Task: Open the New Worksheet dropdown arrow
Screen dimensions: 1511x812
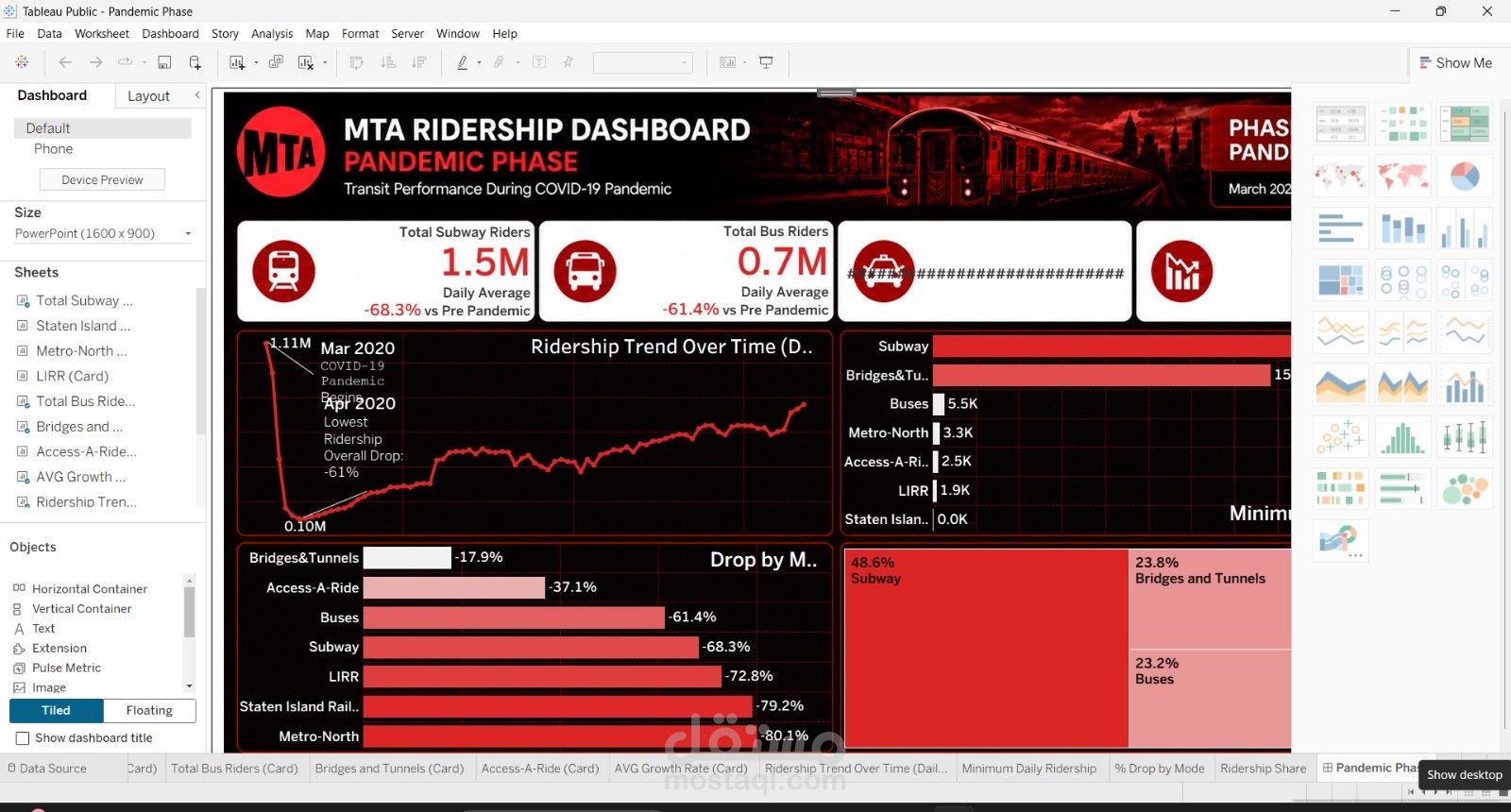Action: pyautogui.click(x=256, y=63)
